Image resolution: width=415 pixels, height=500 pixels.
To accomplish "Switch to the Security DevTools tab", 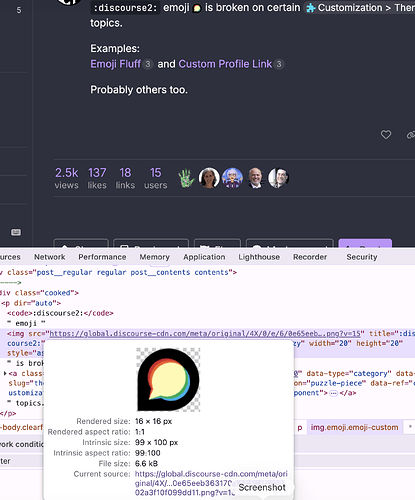I will [x=362, y=257].
